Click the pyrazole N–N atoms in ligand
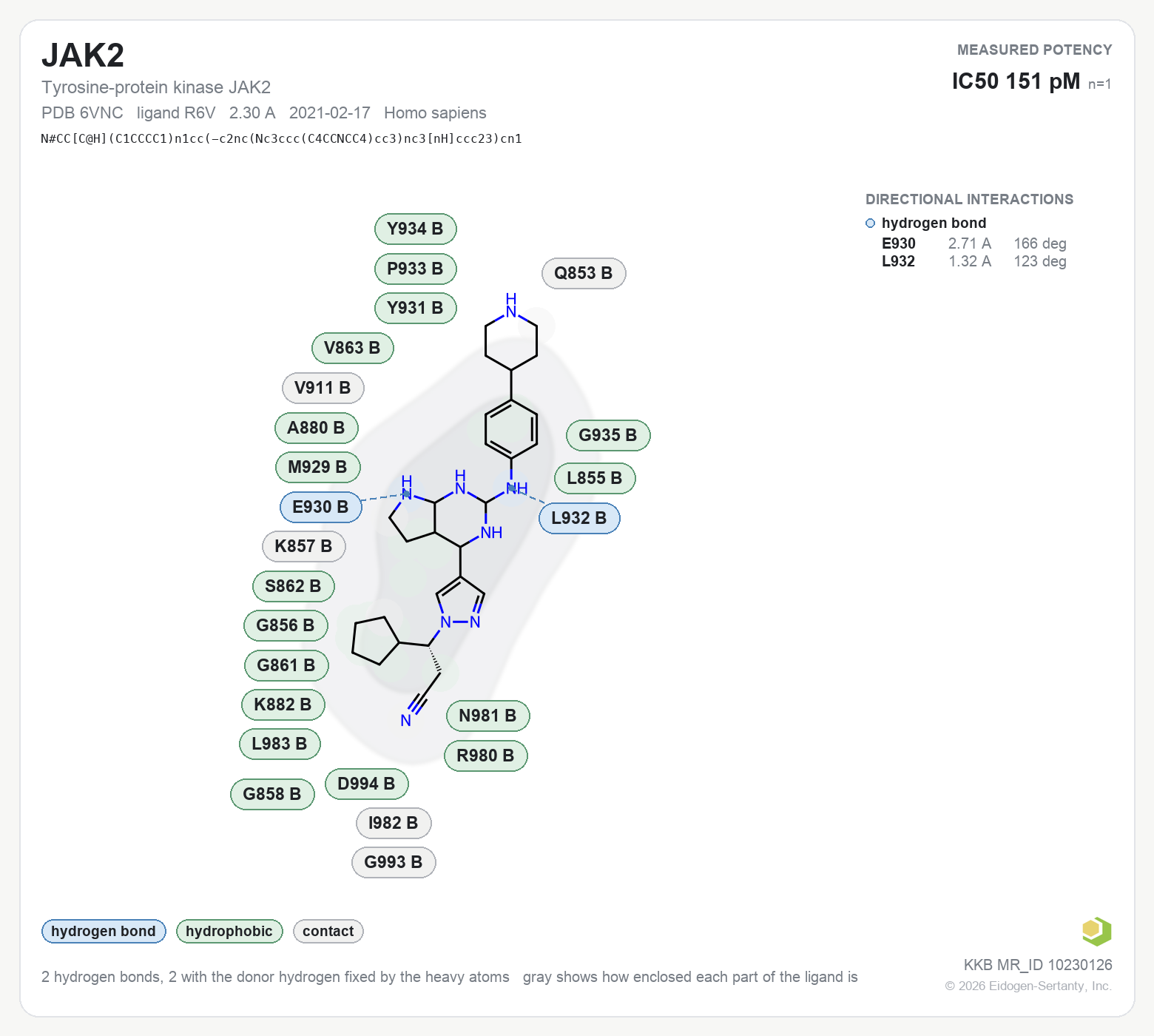Screen dimensions: 1154x1036 point(460,622)
